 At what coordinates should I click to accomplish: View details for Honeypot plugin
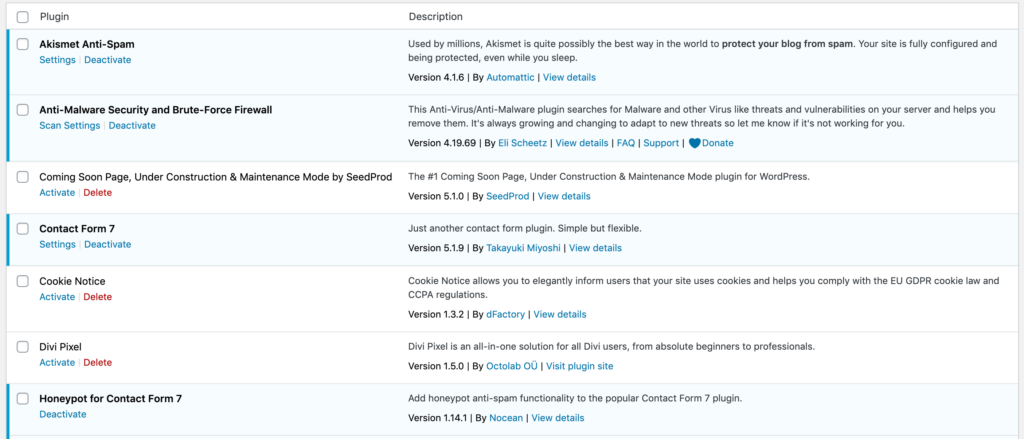coord(558,418)
